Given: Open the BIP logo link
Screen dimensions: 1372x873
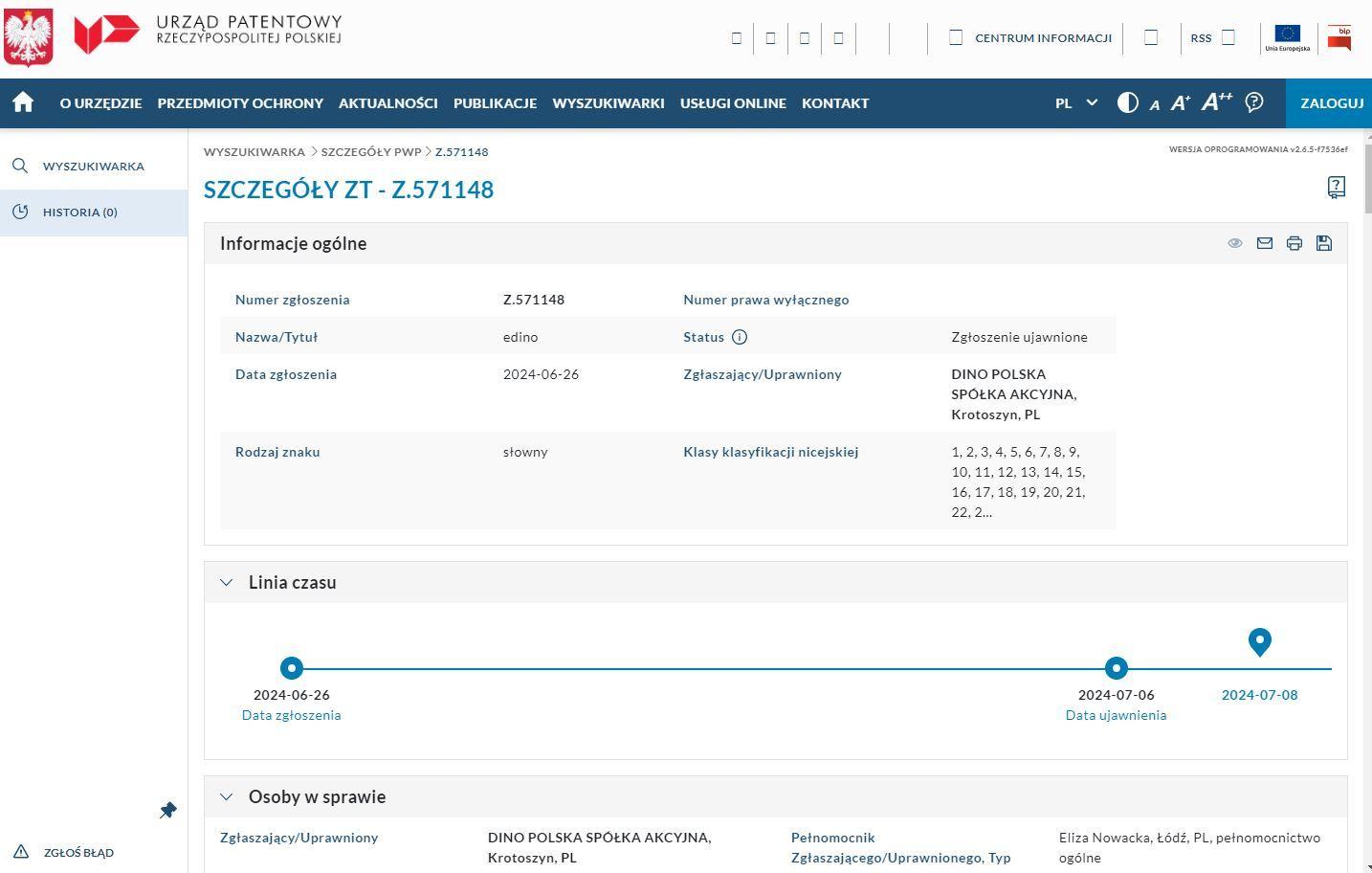Looking at the screenshot, I should pyautogui.click(x=1339, y=37).
